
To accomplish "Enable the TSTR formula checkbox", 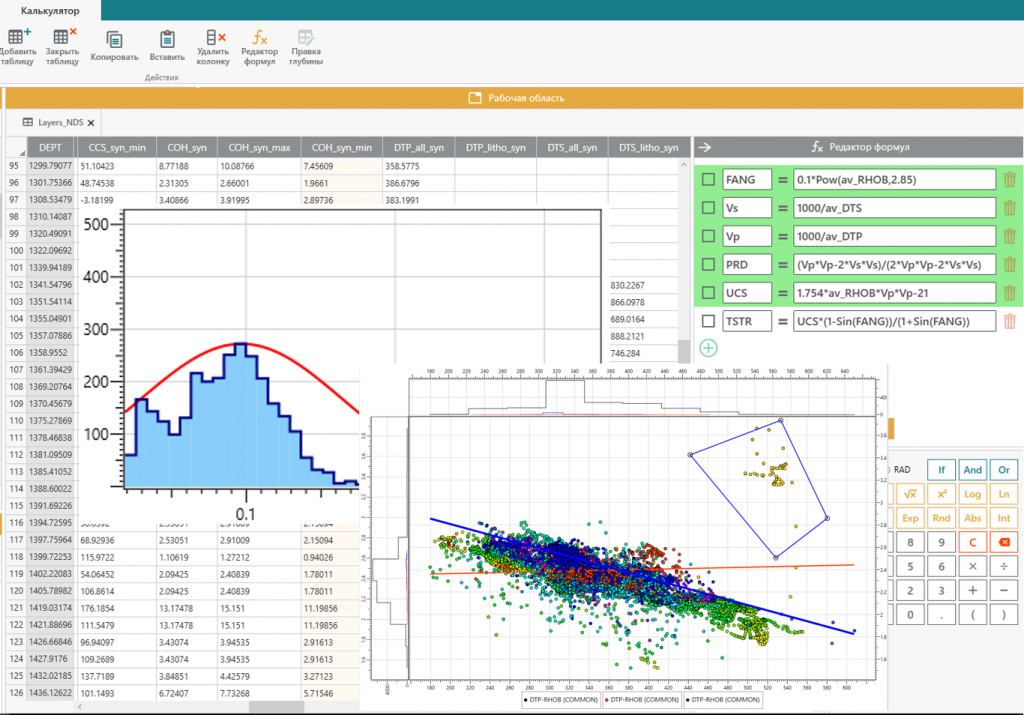I will (x=708, y=321).
